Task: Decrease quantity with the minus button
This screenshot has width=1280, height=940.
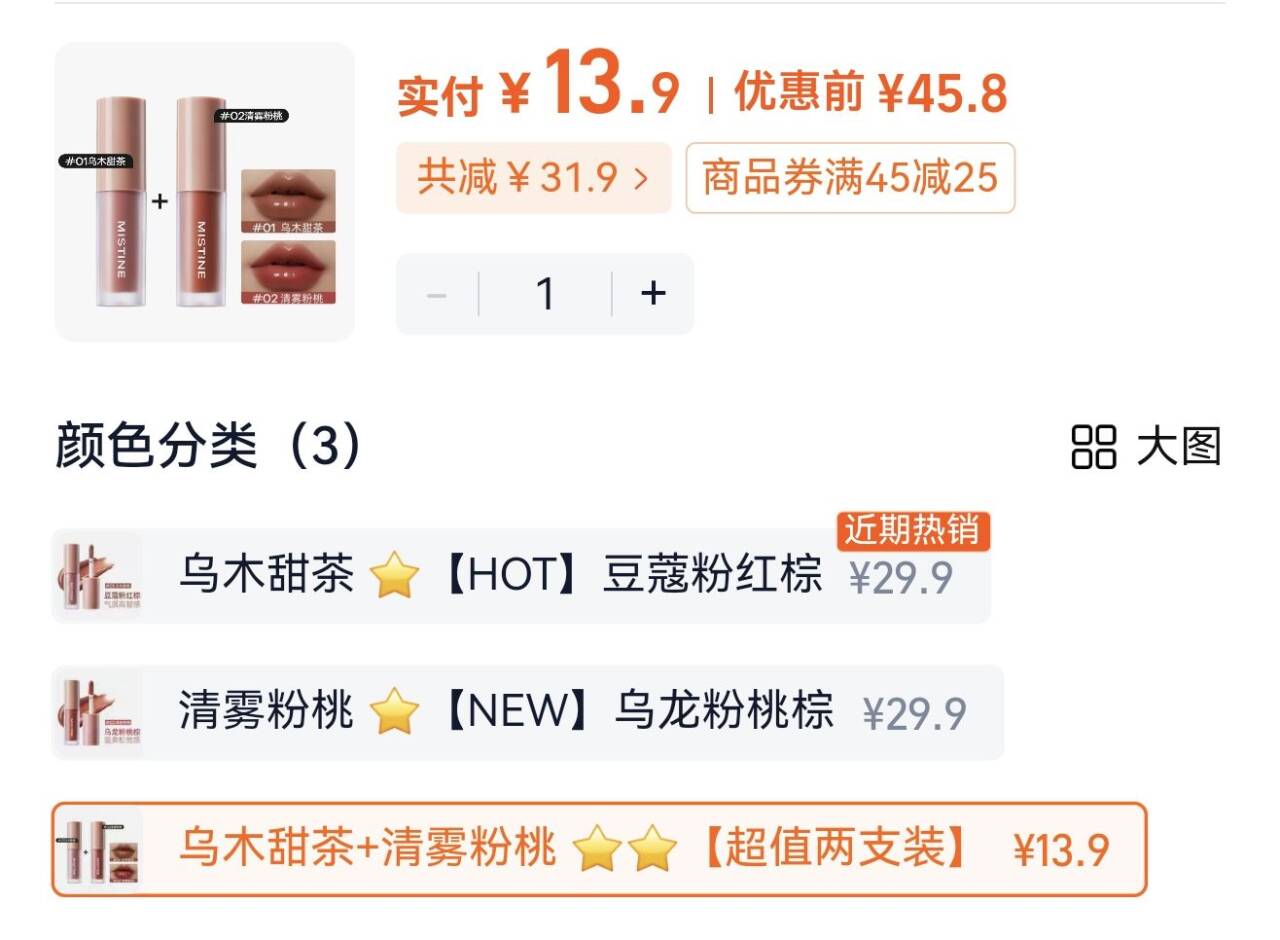Action: (x=437, y=294)
